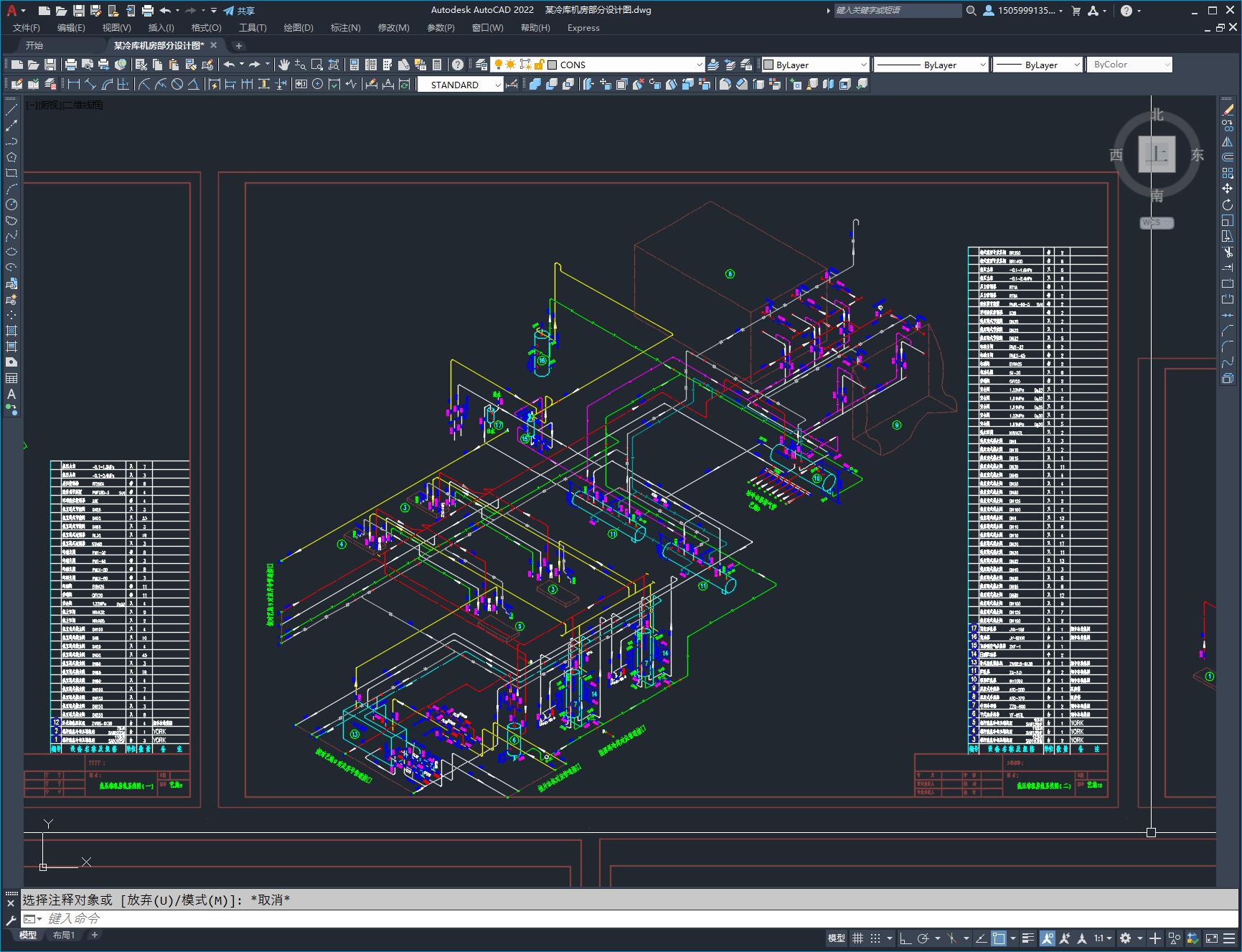Click the ViewCube 上 top face
This screenshot has height=952, width=1242.
(1157, 154)
